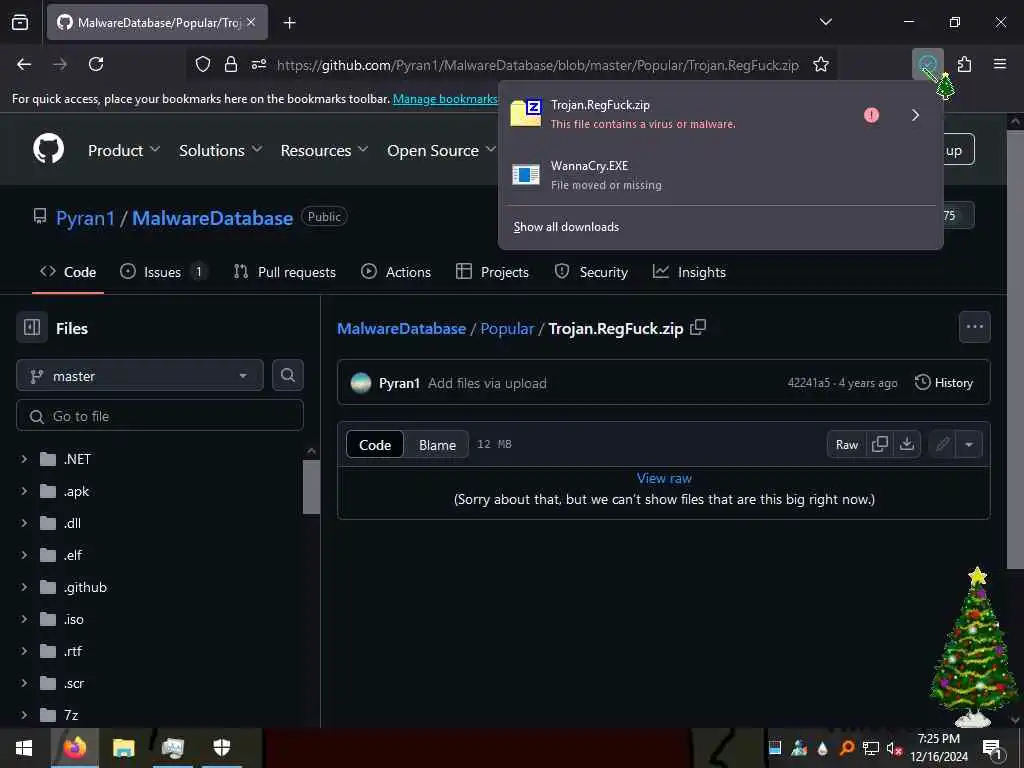Screen dimensions: 1024x768
Task: Click the file search magnifier button
Action: coord(287,376)
